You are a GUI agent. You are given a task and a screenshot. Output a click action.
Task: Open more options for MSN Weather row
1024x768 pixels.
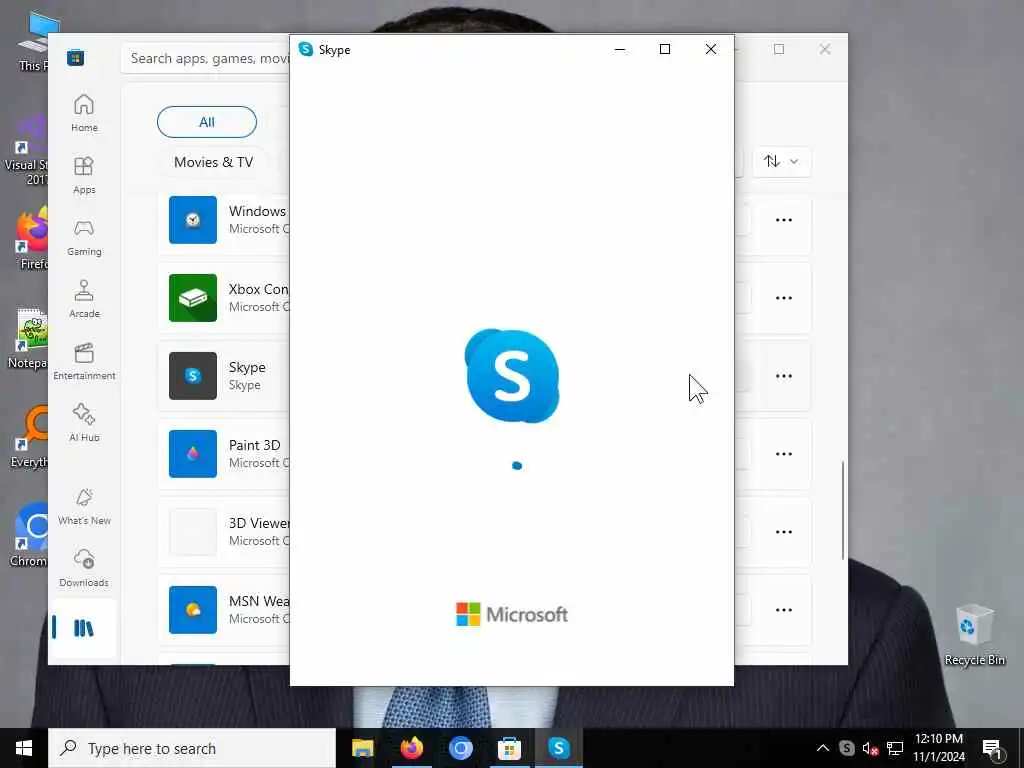[x=784, y=610]
